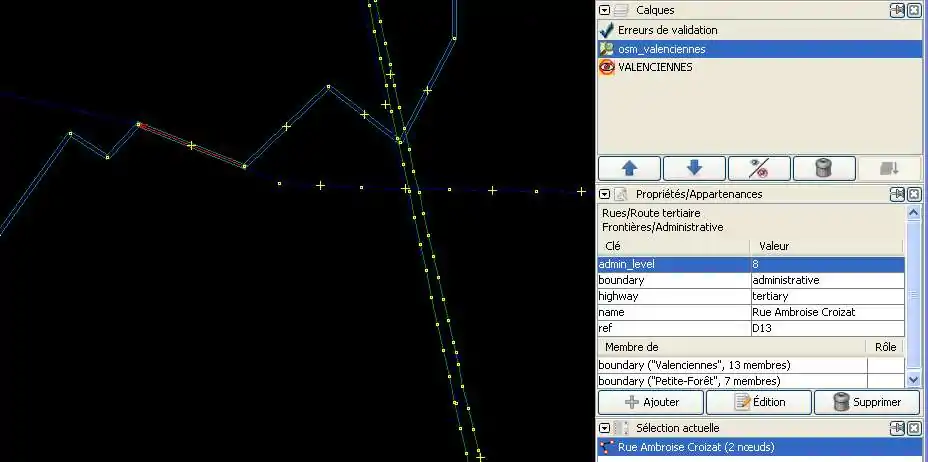Image resolution: width=928 pixels, height=462 pixels.
Task: Pin the Sélection actuelle panel
Action: coord(899,428)
